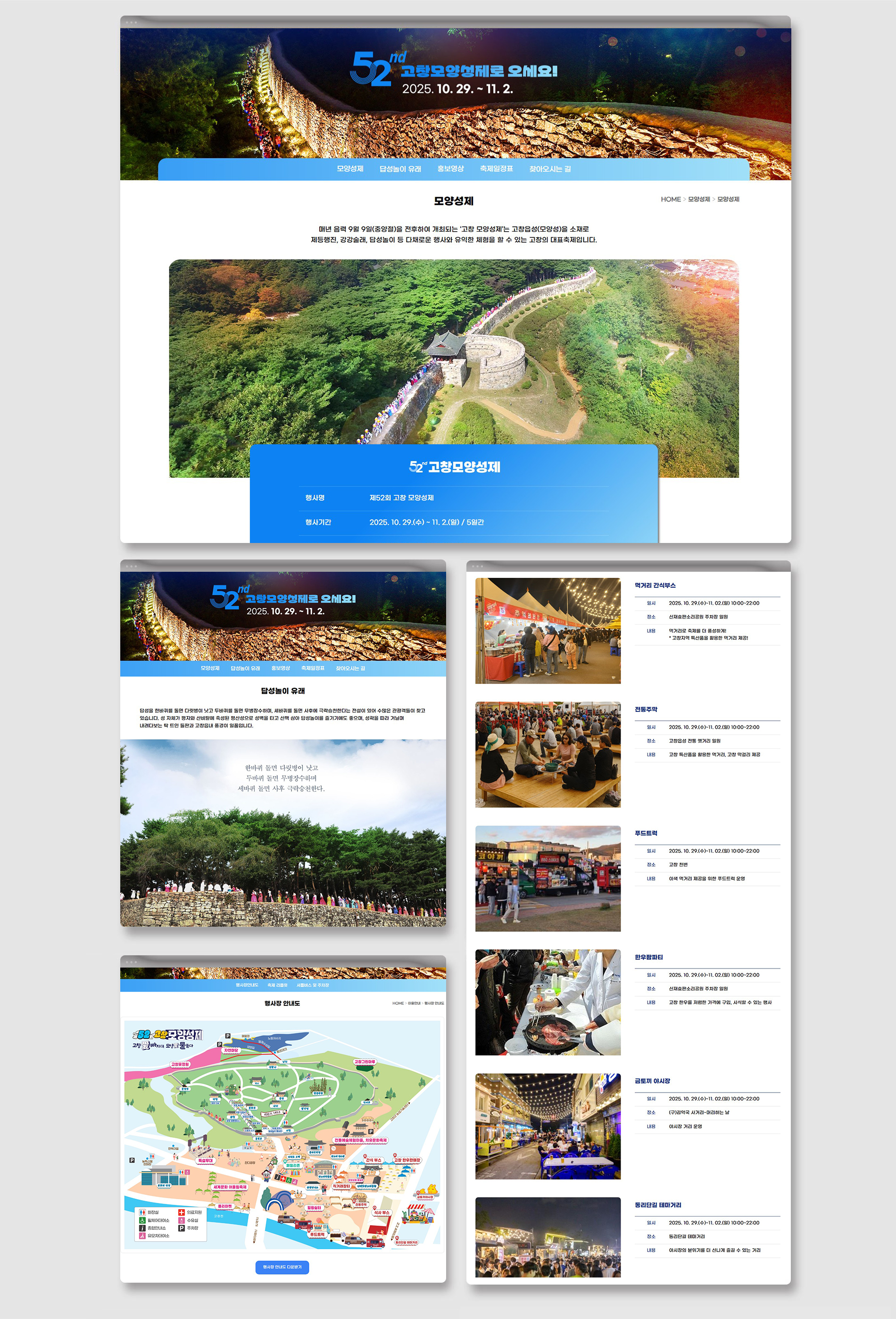Open the 금토끼 야시장 night market photo

548,1126
